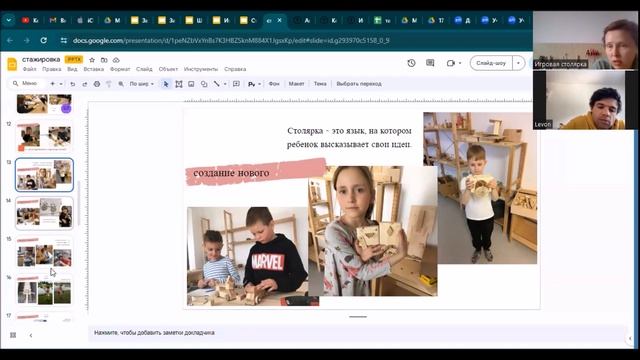
Task: Reload the page with the refresh icon
Action: (43, 40)
